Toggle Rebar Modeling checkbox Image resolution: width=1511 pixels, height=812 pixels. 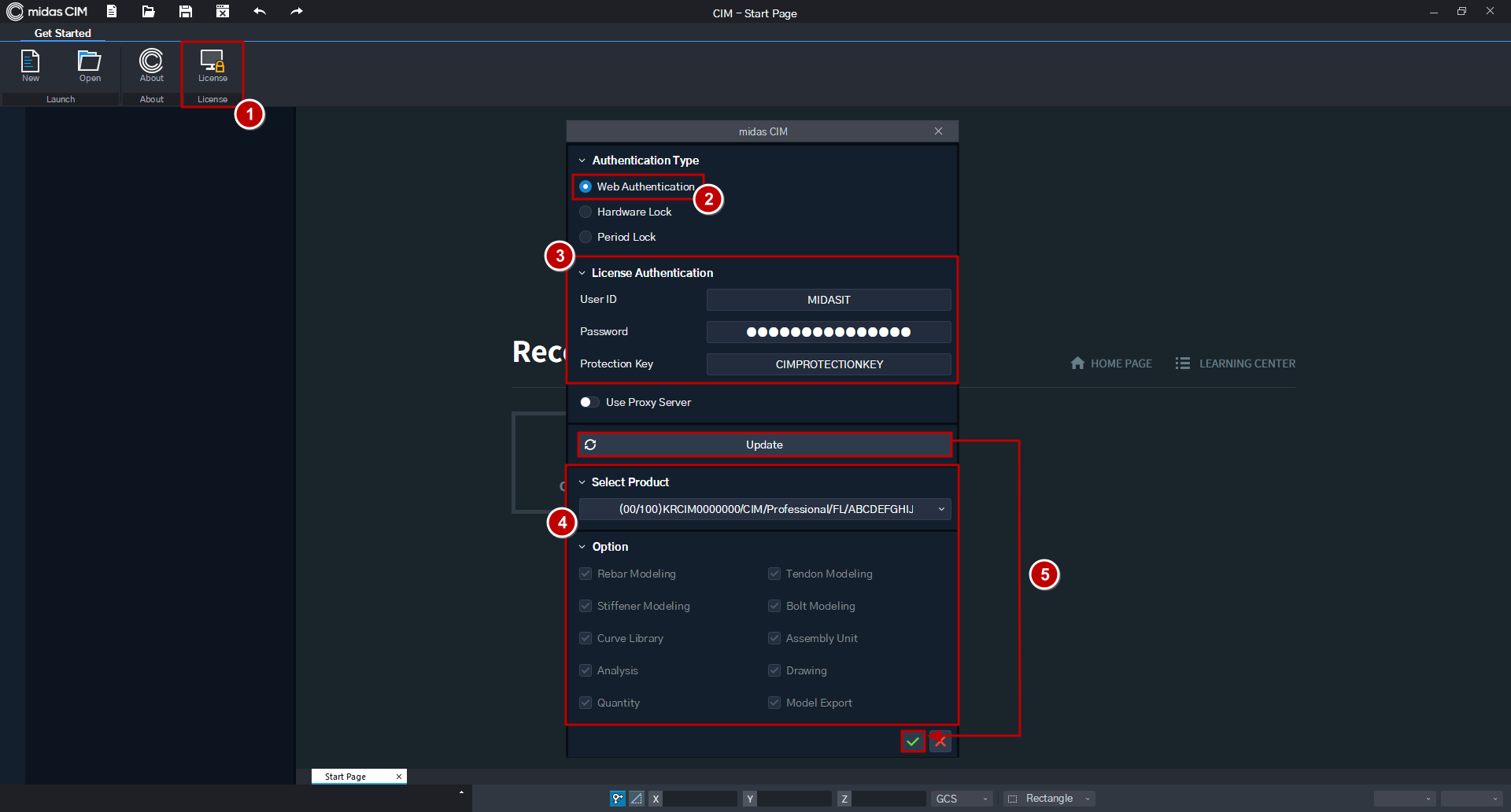586,574
